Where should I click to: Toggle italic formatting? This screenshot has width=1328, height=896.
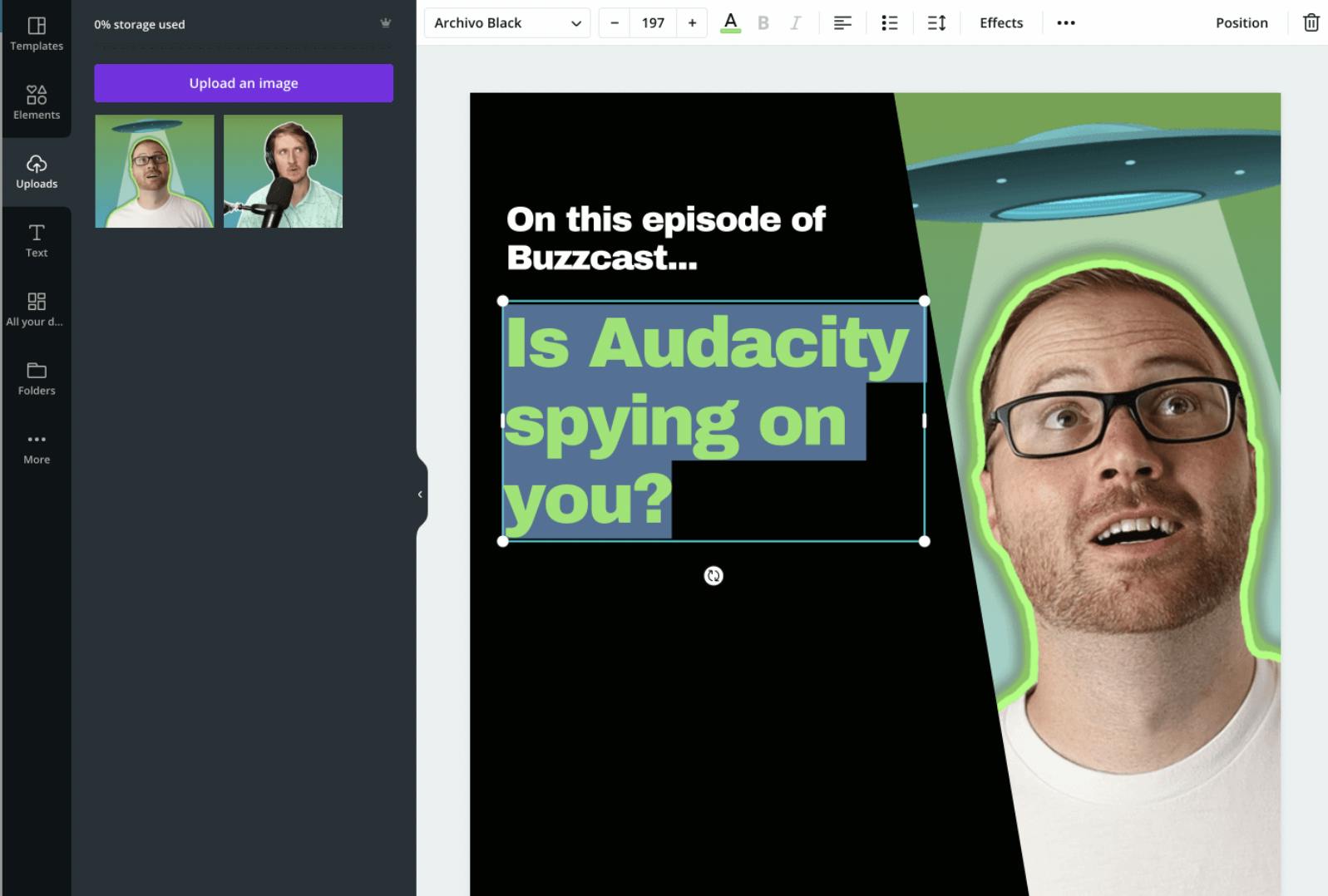click(x=795, y=23)
